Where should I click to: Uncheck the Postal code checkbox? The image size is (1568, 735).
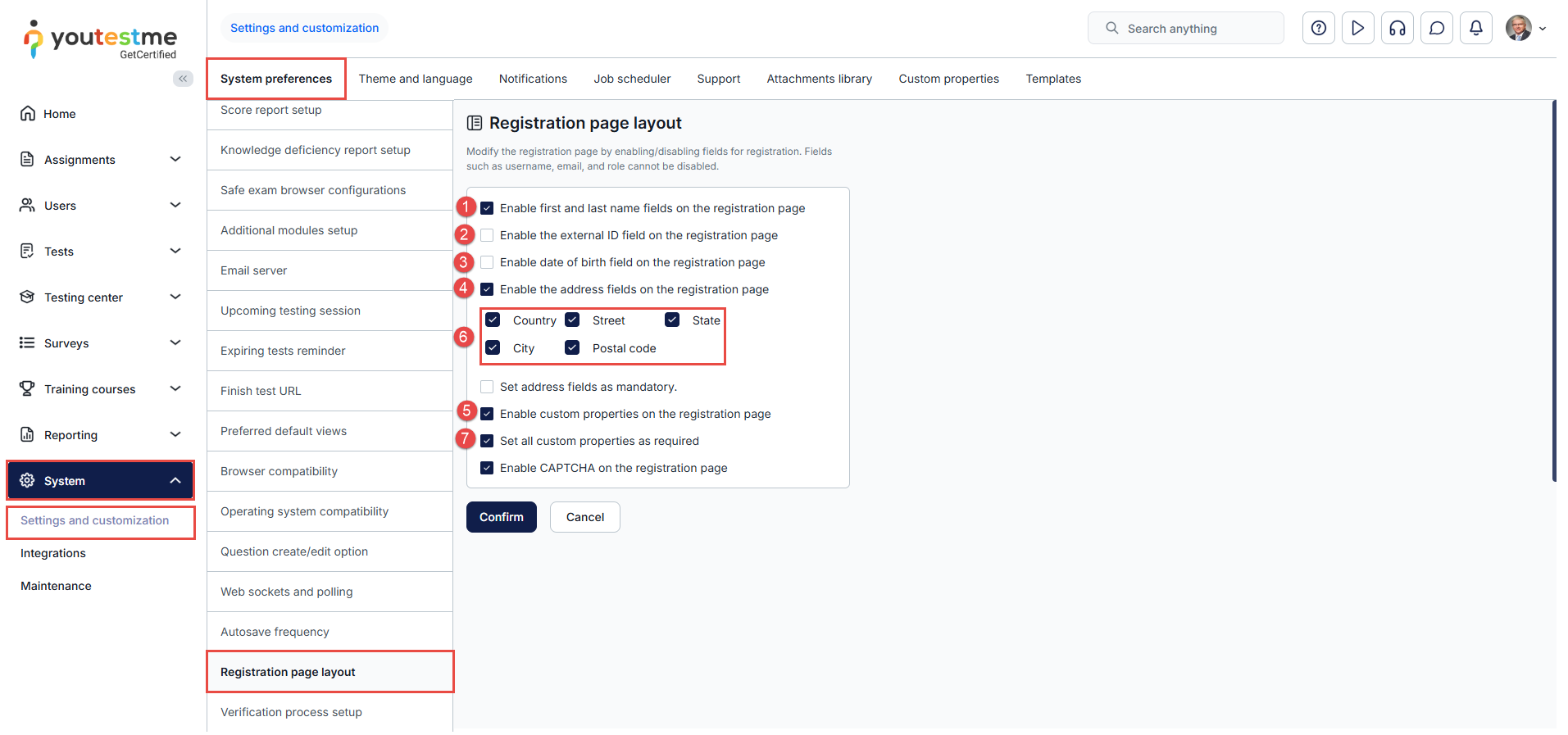coord(572,348)
